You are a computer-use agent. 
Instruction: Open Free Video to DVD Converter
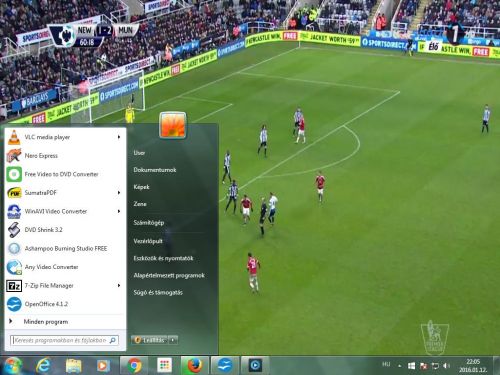pos(65,174)
